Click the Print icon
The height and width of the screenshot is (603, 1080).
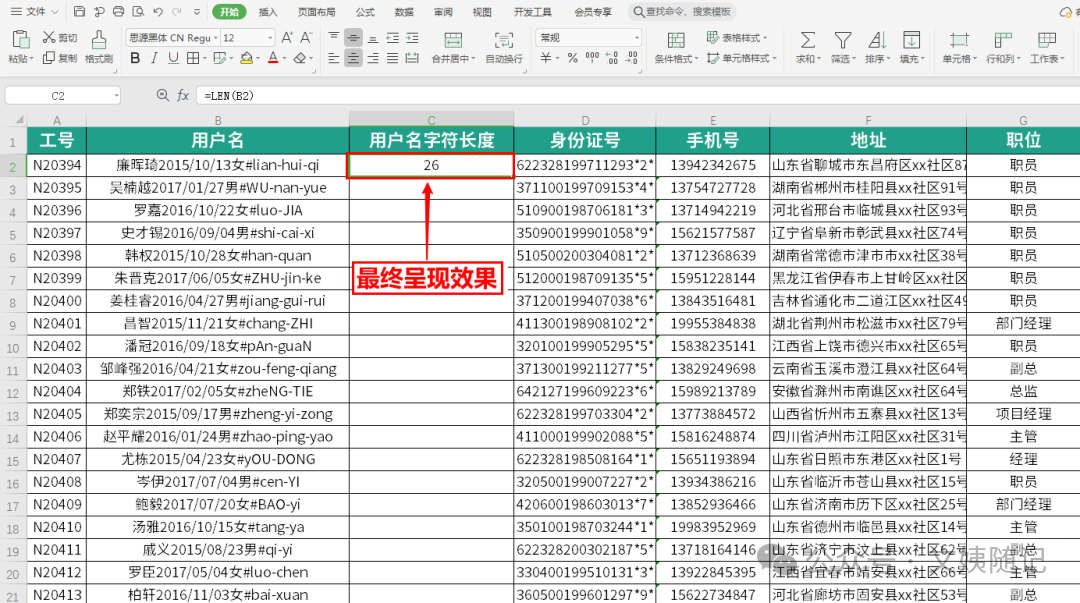(x=118, y=12)
